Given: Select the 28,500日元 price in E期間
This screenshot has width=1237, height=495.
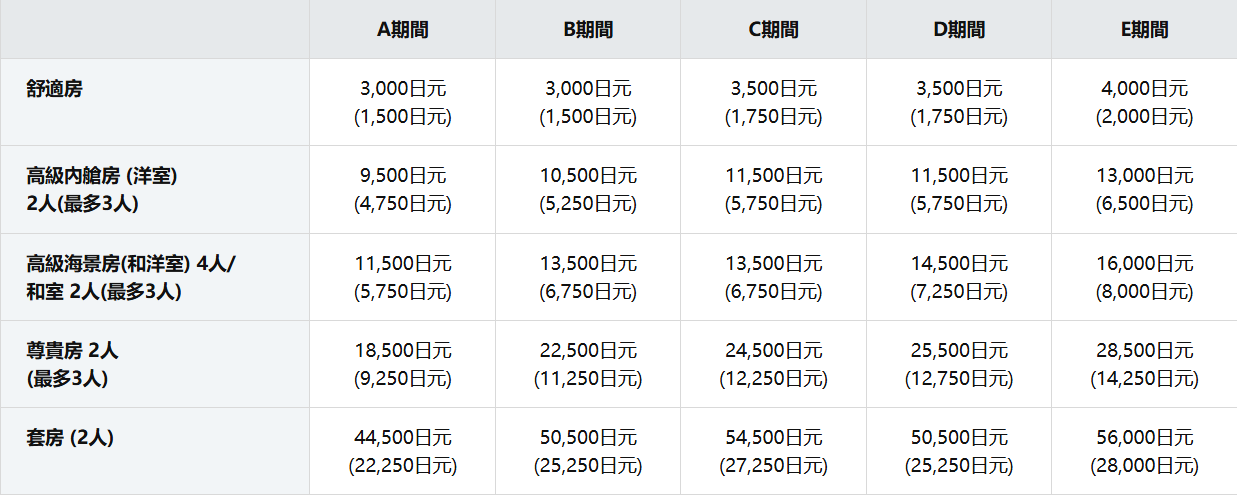Looking at the screenshot, I should tap(1144, 351).
